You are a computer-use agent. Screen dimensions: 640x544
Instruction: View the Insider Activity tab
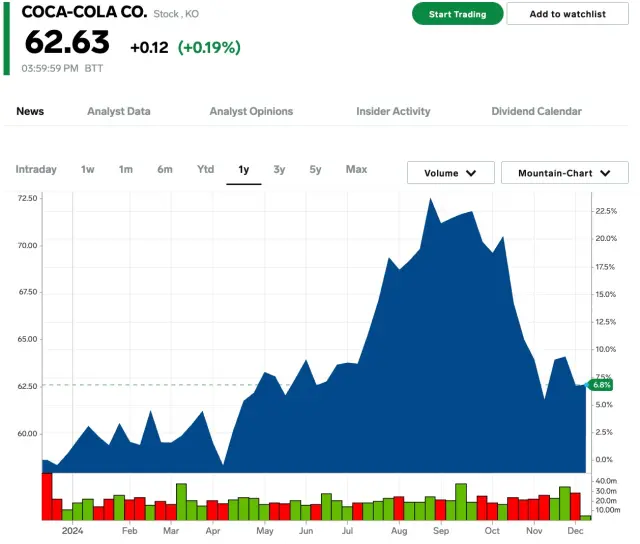tap(393, 111)
